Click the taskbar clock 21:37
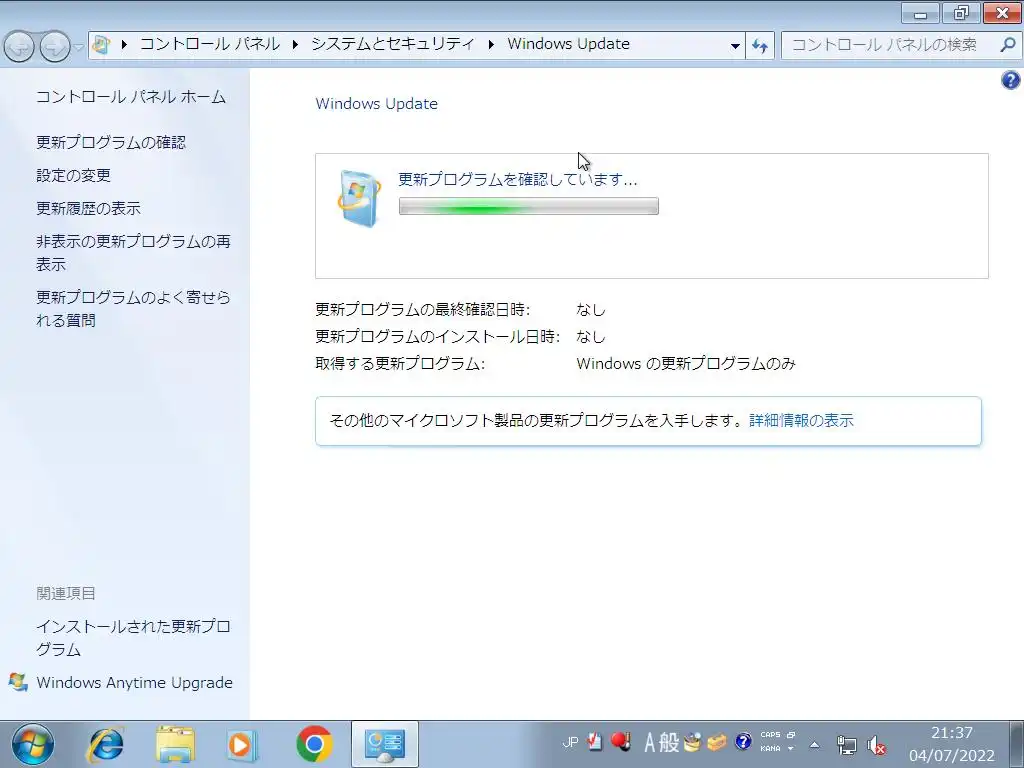This screenshot has height=768, width=1024. (952, 733)
